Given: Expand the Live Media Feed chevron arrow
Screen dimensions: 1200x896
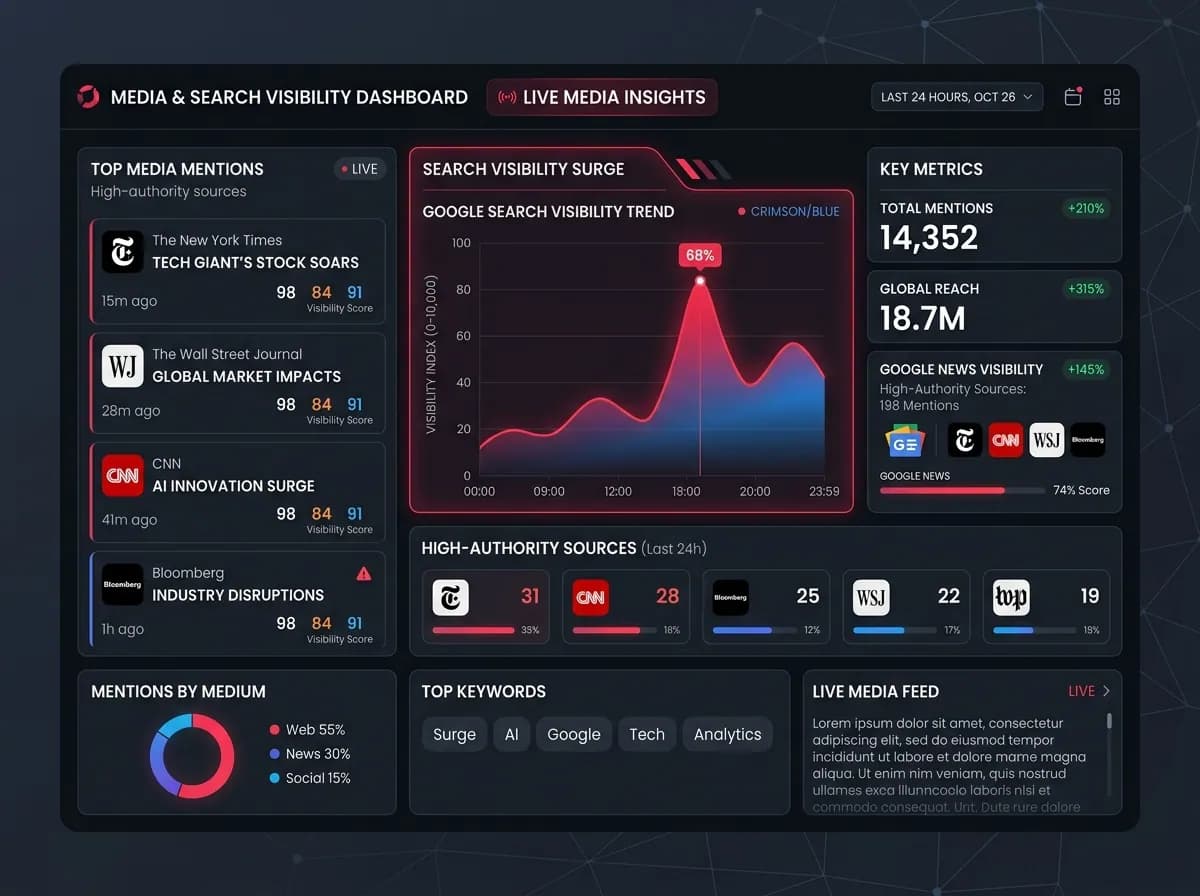Looking at the screenshot, I should point(1106,691).
